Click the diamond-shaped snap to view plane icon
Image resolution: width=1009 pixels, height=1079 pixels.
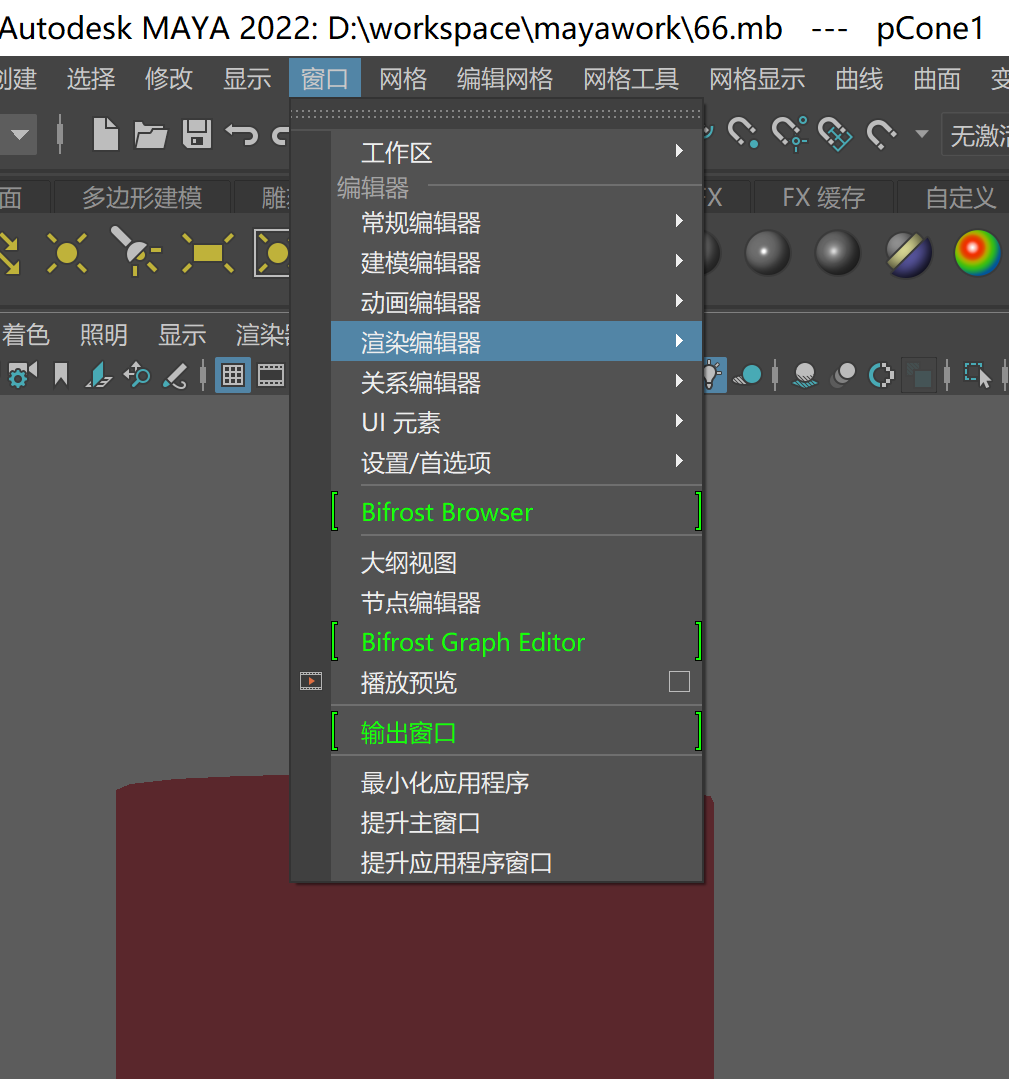click(835, 133)
